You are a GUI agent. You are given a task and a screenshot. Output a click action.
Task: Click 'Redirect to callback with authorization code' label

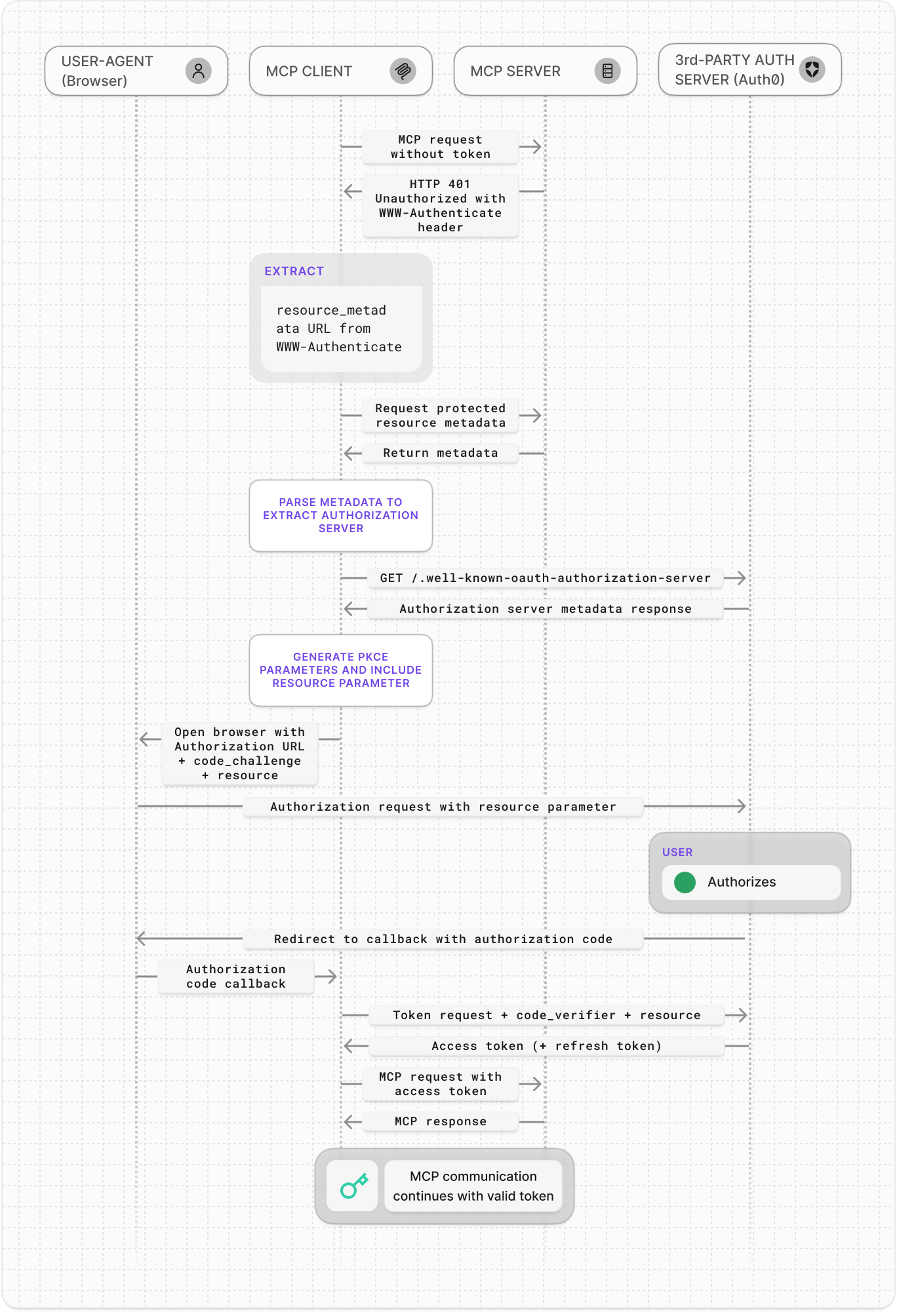[443, 939]
